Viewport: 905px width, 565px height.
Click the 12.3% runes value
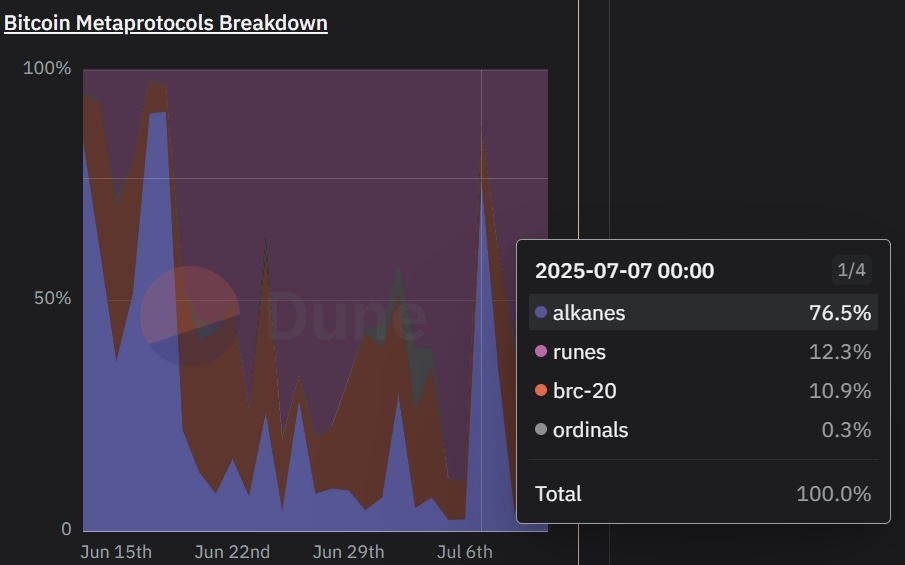point(840,351)
